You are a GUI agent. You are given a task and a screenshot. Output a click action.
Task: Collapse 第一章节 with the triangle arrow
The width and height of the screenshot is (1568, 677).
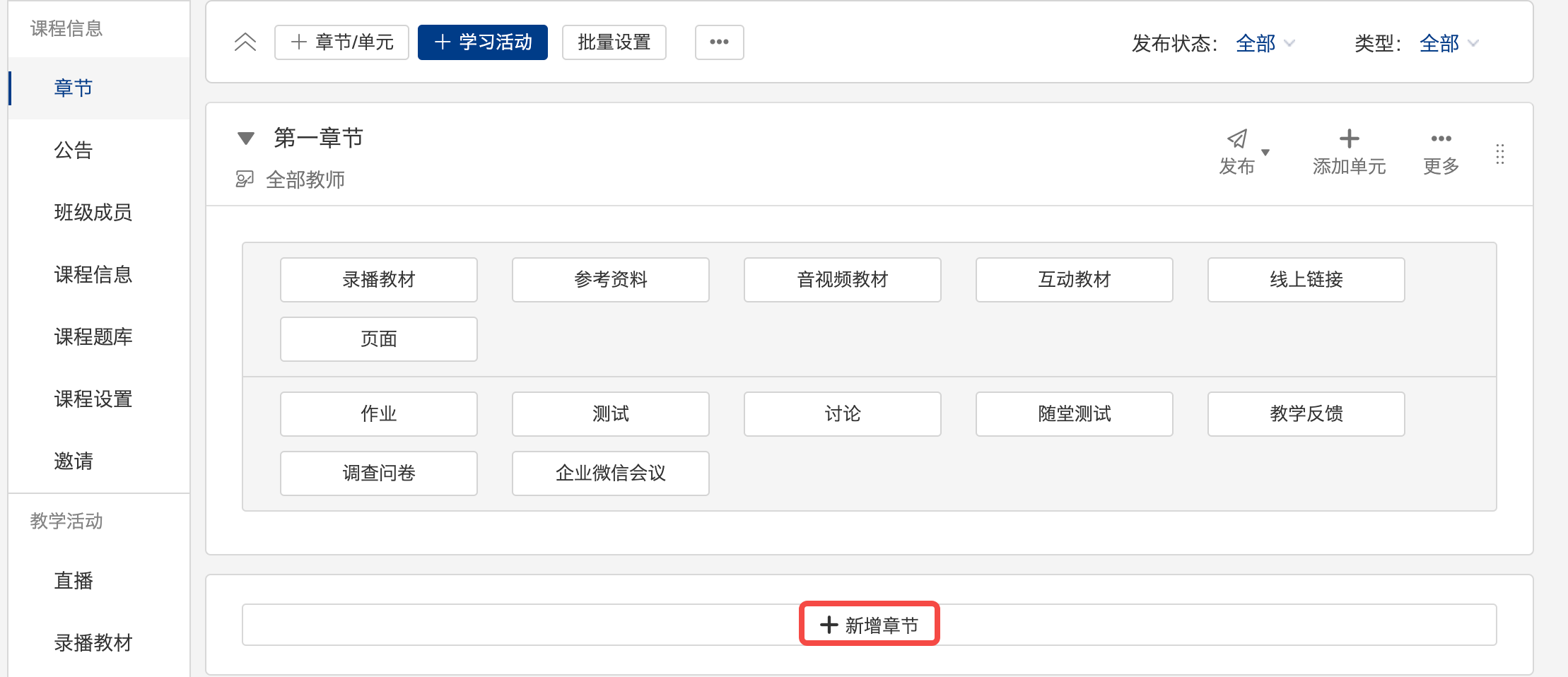245,138
